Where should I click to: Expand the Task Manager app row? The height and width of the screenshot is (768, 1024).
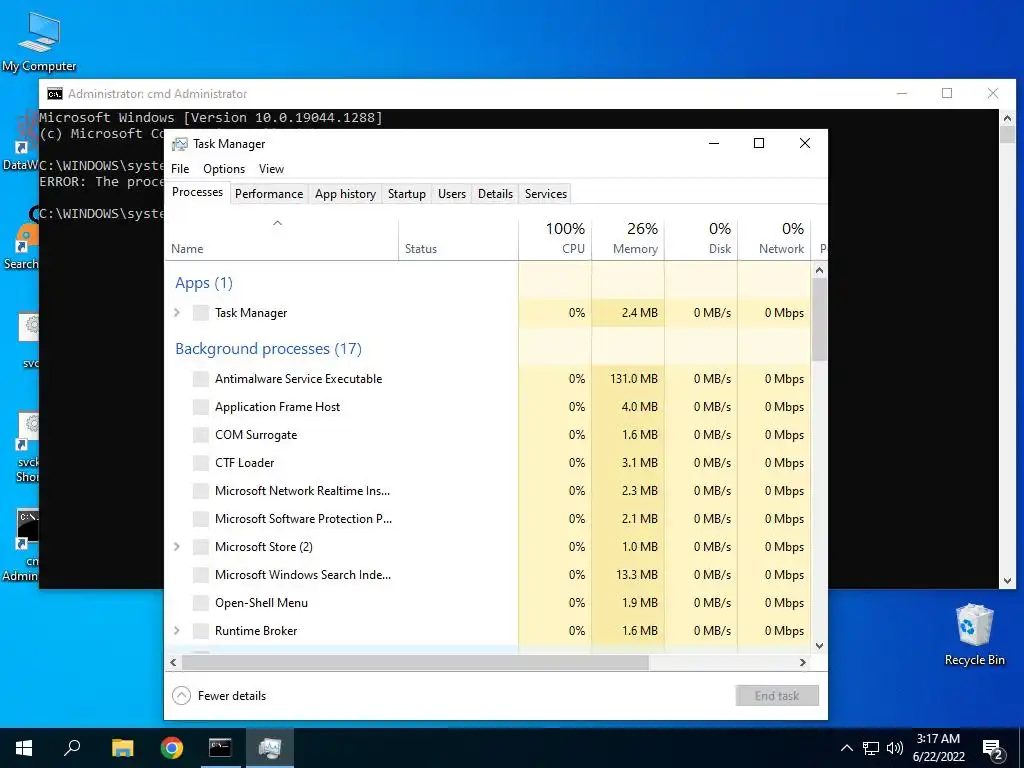(x=177, y=313)
